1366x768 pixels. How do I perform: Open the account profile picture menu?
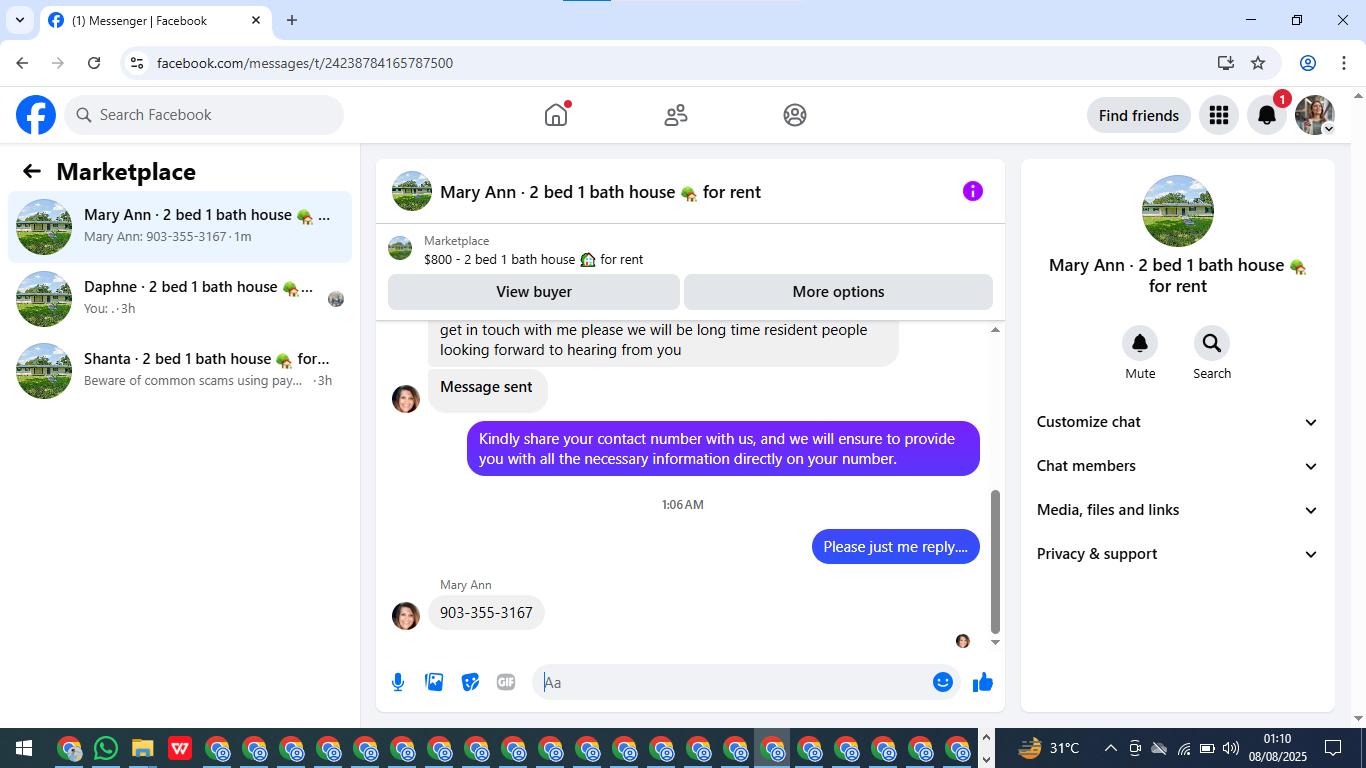pyautogui.click(x=1315, y=115)
